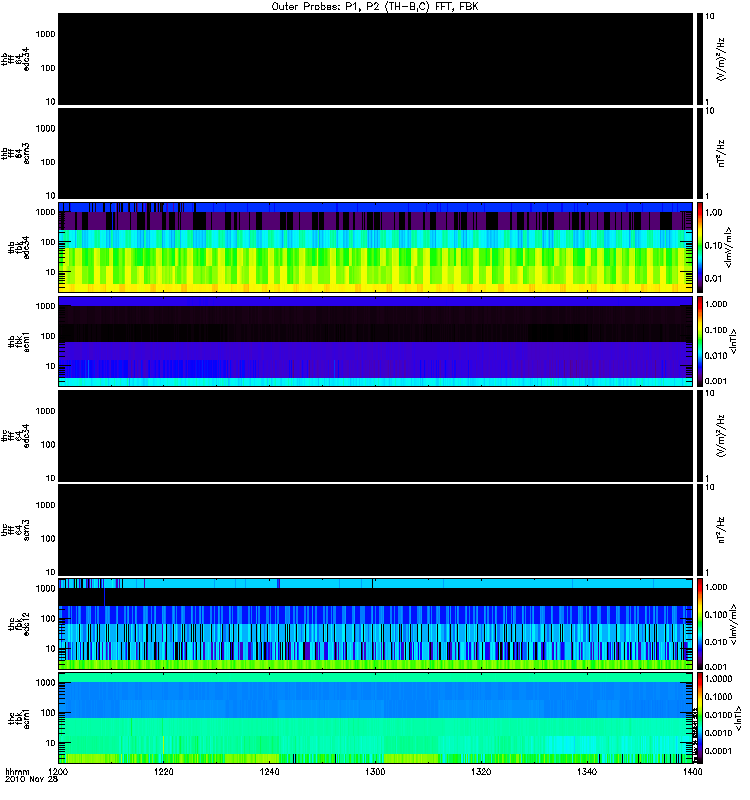Click the "thb fff 64 scm3" vertical panel label
This screenshot has width=750, height=800.
(15, 154)
